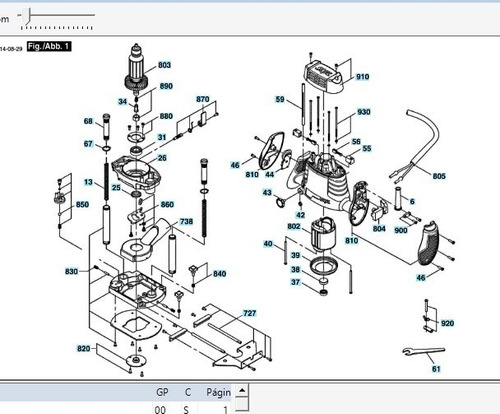Select part number 68 label

click(88, 121)
